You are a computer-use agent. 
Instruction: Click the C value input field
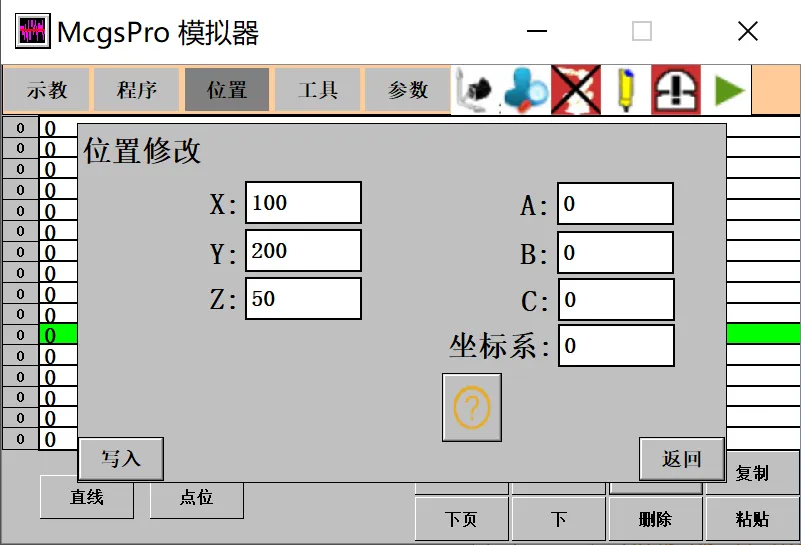tap(616, 299)
